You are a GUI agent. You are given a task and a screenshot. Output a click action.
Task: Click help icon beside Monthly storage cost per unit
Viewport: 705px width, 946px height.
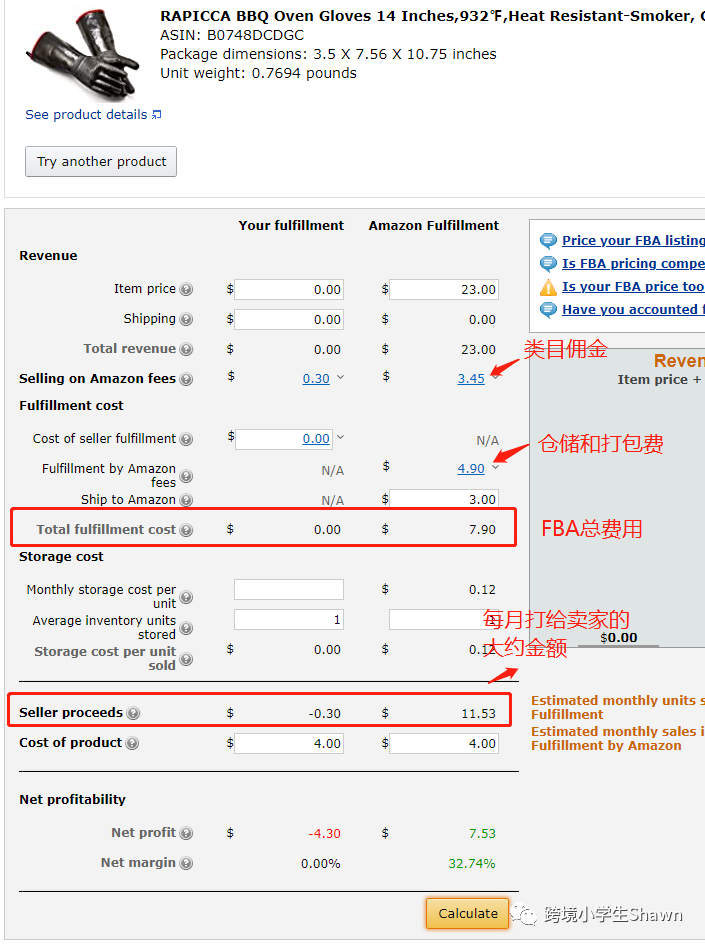186,597
